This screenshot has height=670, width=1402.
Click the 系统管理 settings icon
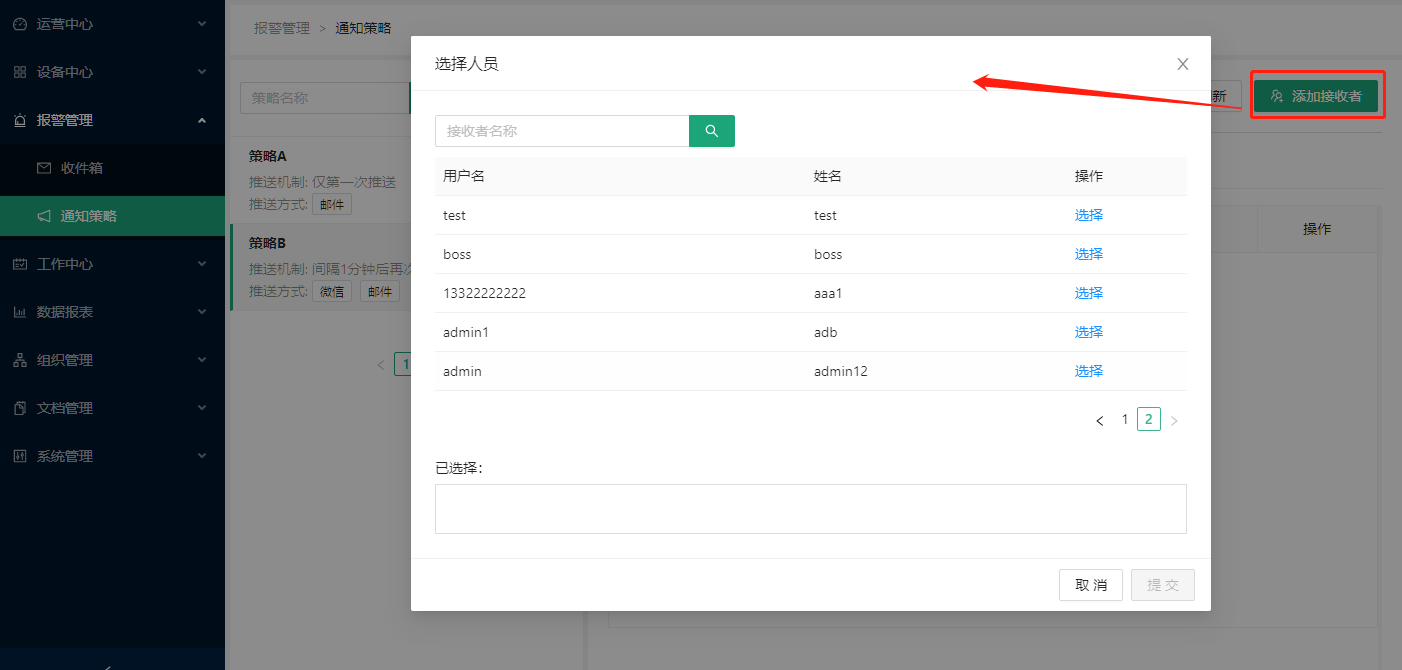(x=20, y=456)
